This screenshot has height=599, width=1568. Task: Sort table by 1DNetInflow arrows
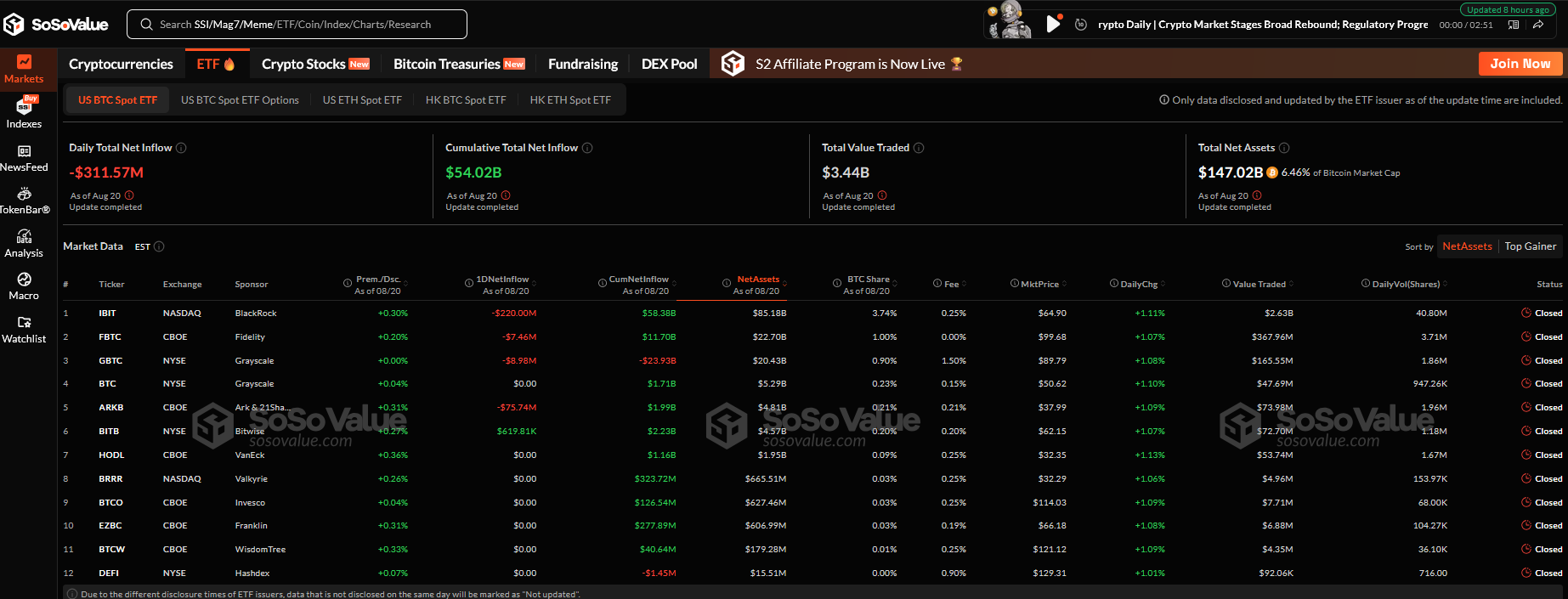(x=533, y=284)
